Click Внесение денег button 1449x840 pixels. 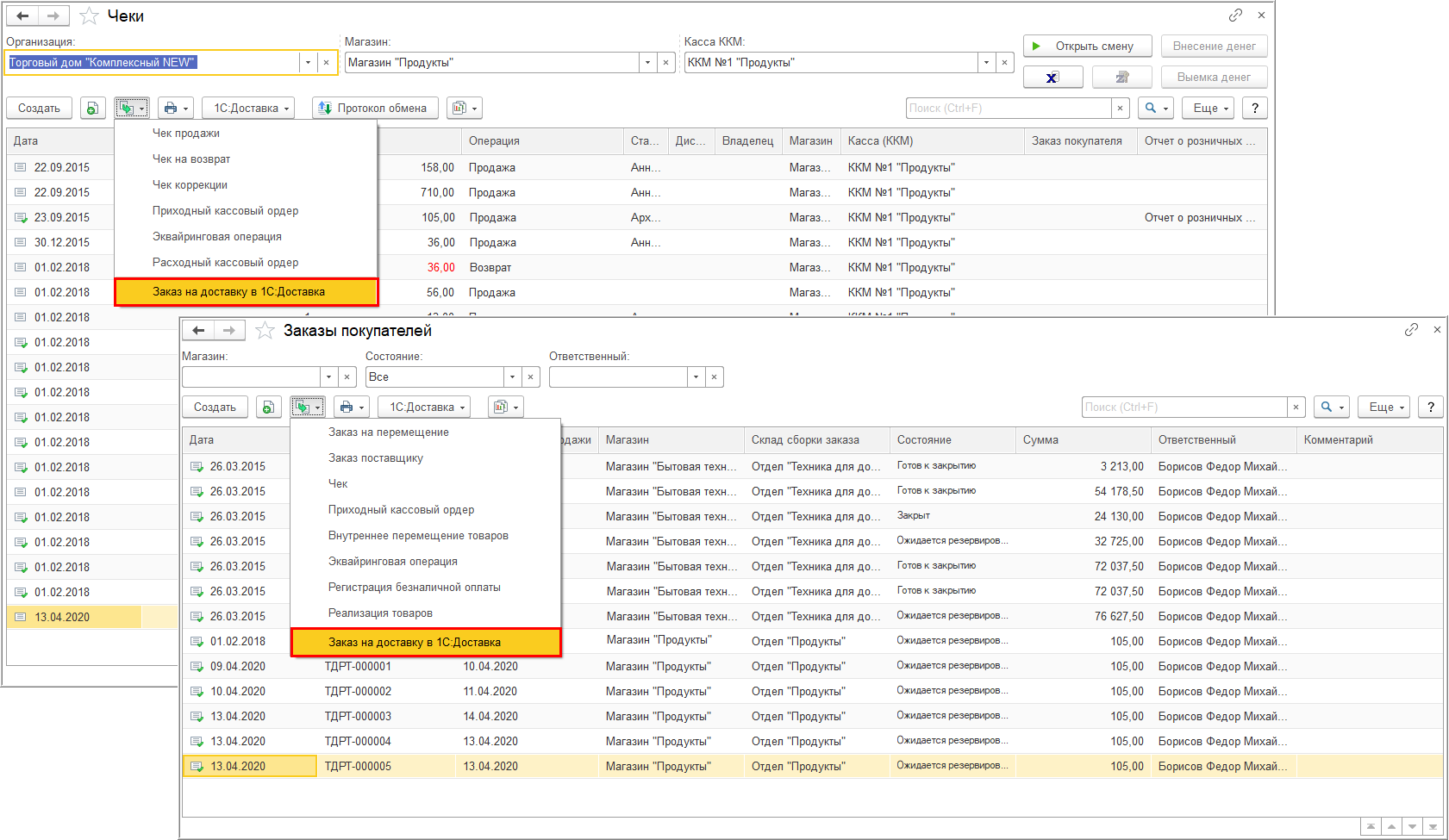[x=1214, y=46]
